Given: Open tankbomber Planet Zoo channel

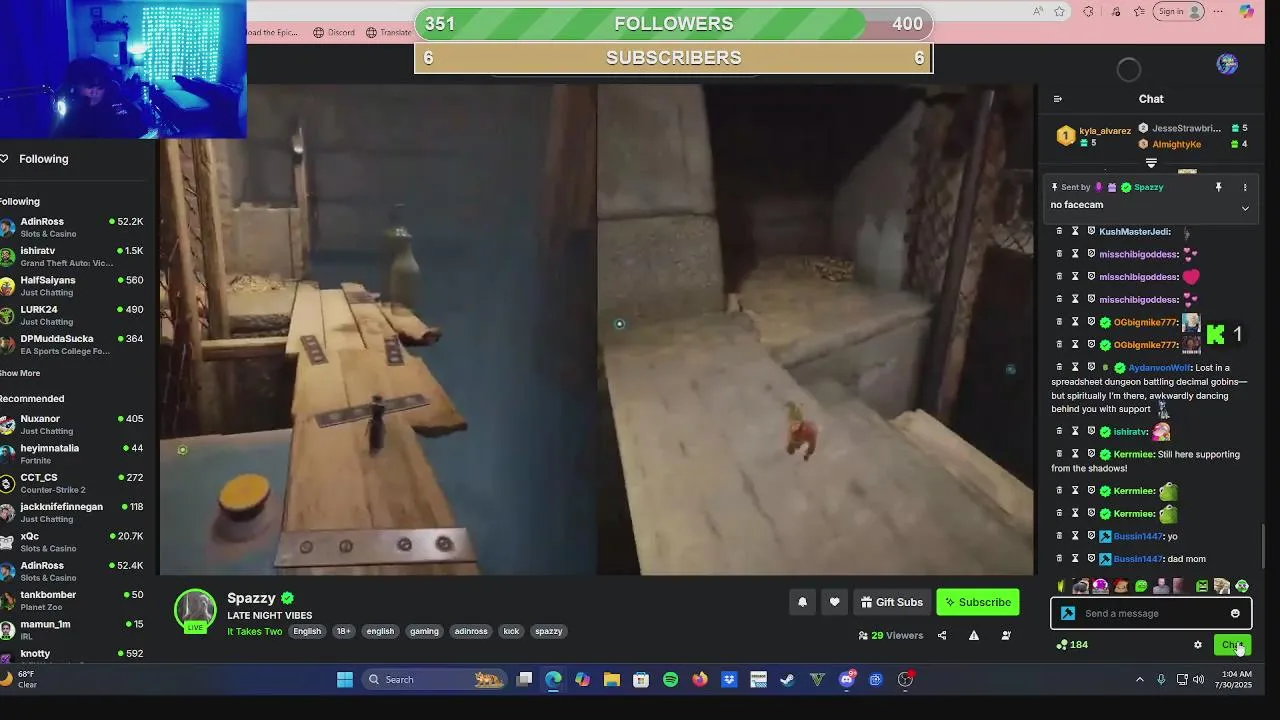Looking at the screenshot, I should coord(72,600).
